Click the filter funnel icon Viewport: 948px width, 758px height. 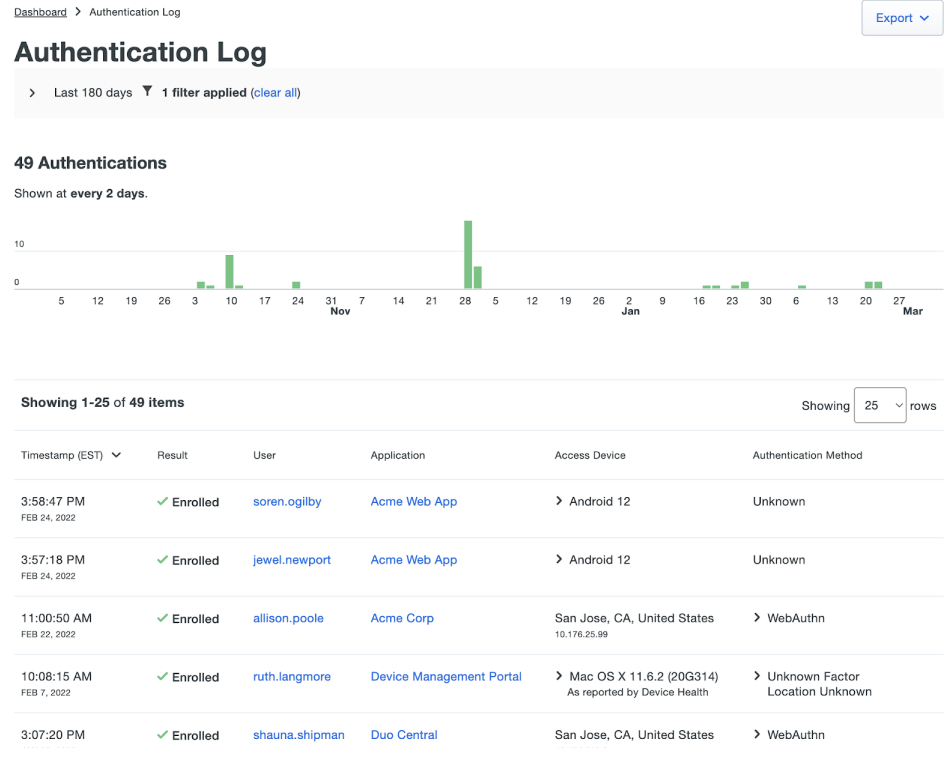146,92
